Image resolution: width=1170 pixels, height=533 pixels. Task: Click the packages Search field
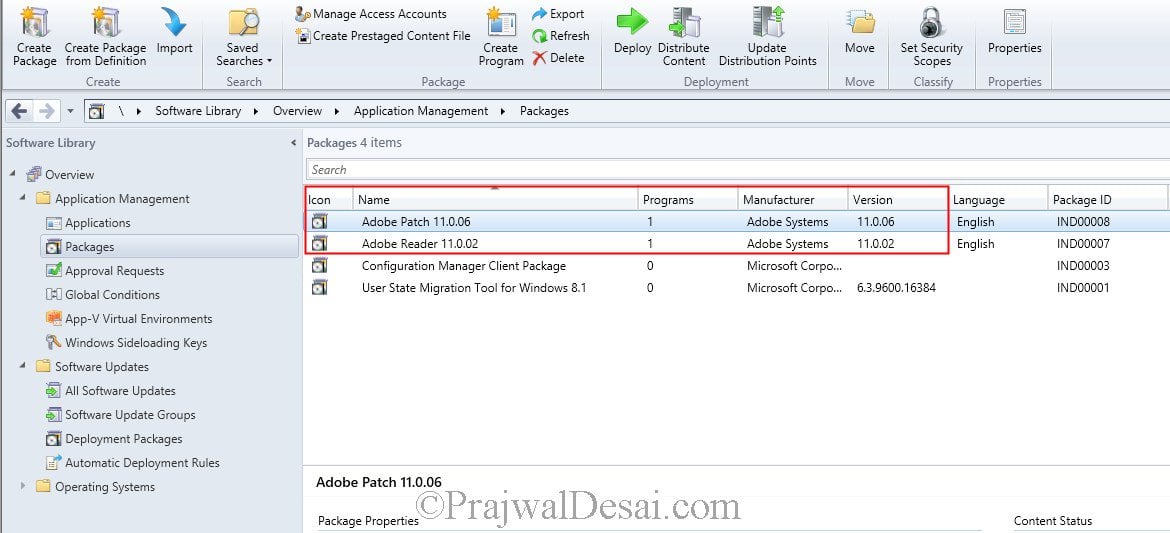737,169
